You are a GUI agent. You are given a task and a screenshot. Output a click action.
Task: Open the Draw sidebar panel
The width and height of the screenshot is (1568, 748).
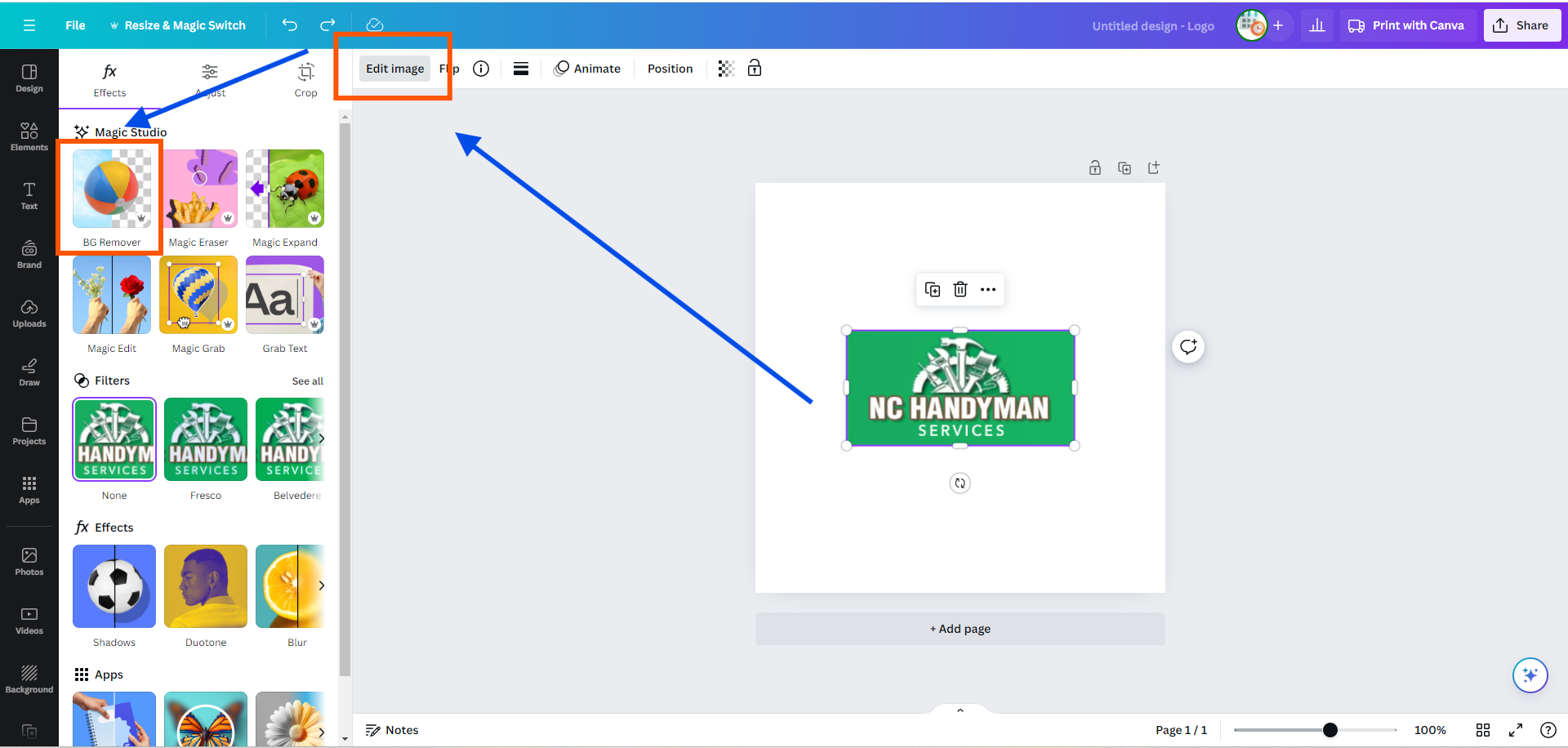click(29, 372)
